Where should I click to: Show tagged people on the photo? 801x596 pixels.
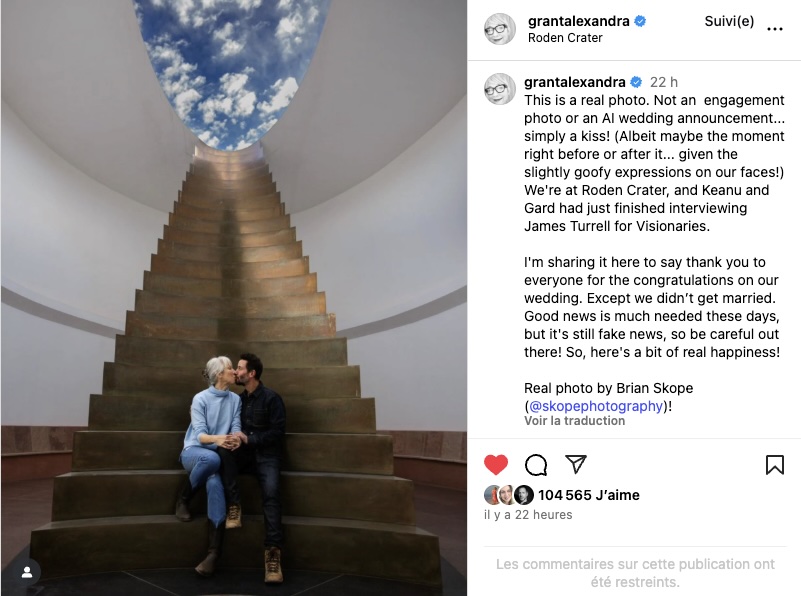click(27, 573)
